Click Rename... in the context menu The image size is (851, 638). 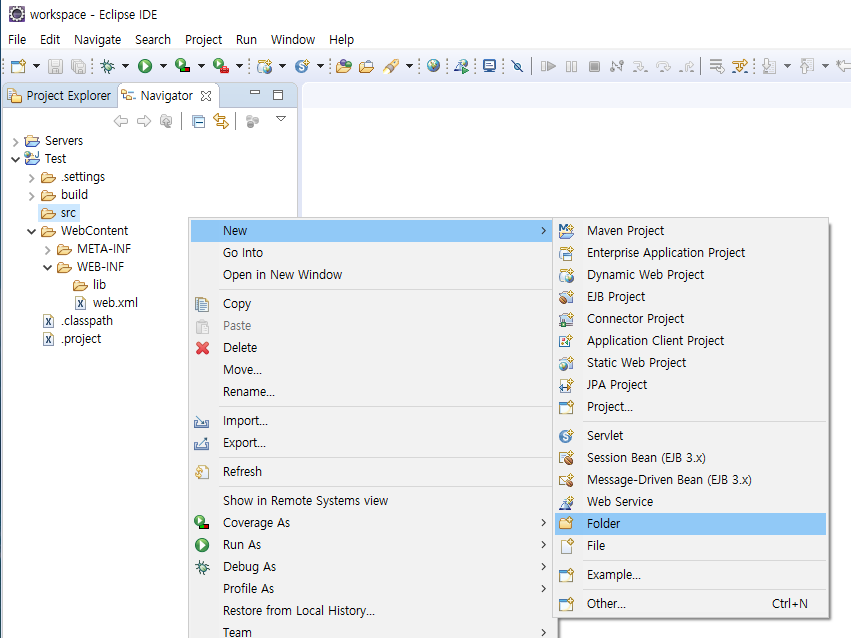371,392
